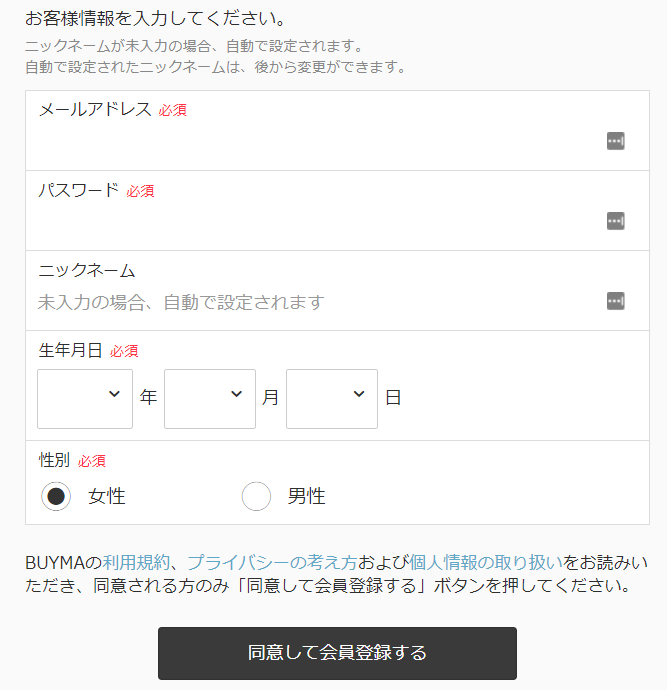
Task: Click the 男性 gender label
Action: click(x=307, y=496)
